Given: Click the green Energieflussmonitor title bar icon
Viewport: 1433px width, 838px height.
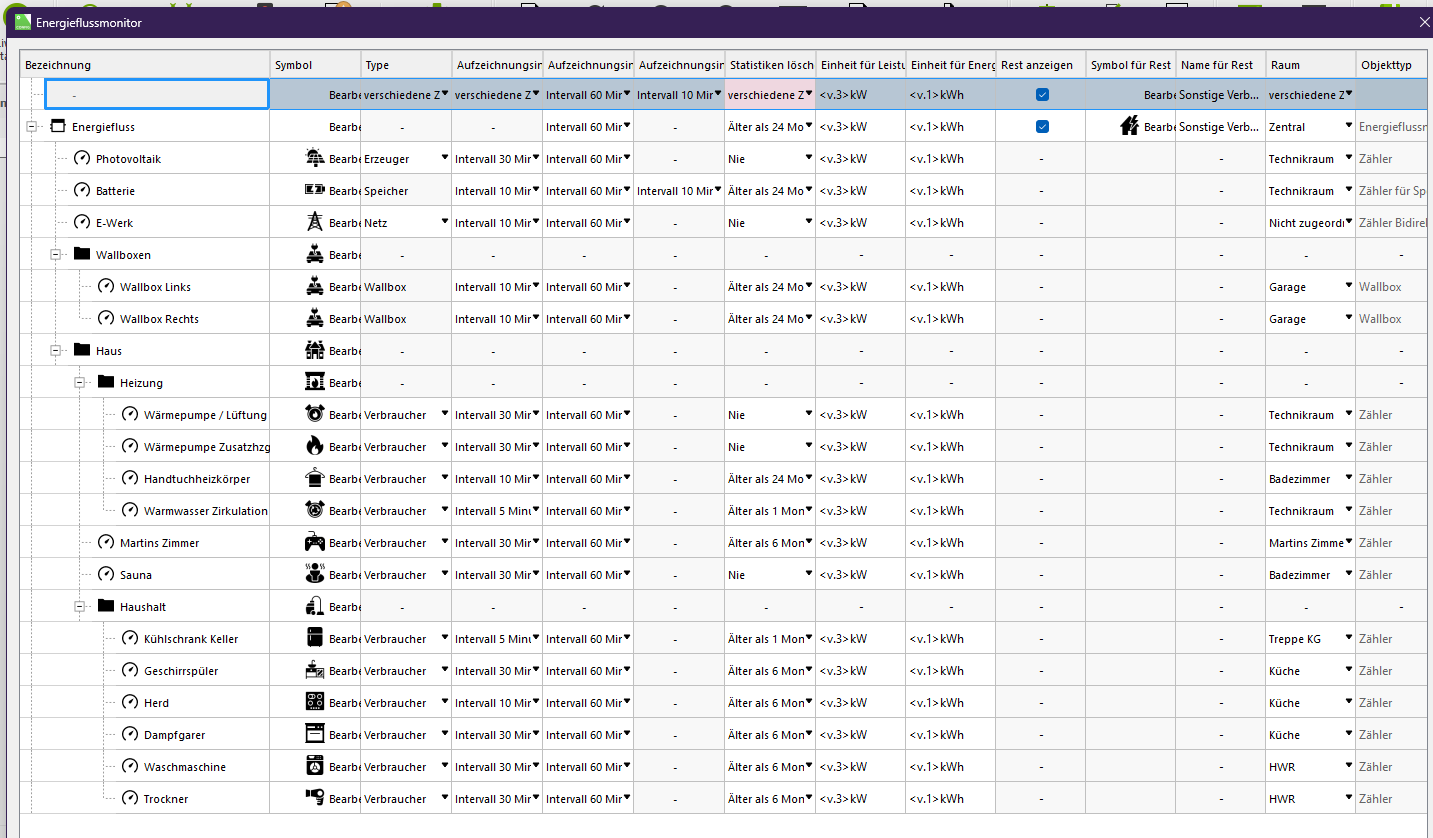Looking at the screenshot, I should [x=23, y=22].
